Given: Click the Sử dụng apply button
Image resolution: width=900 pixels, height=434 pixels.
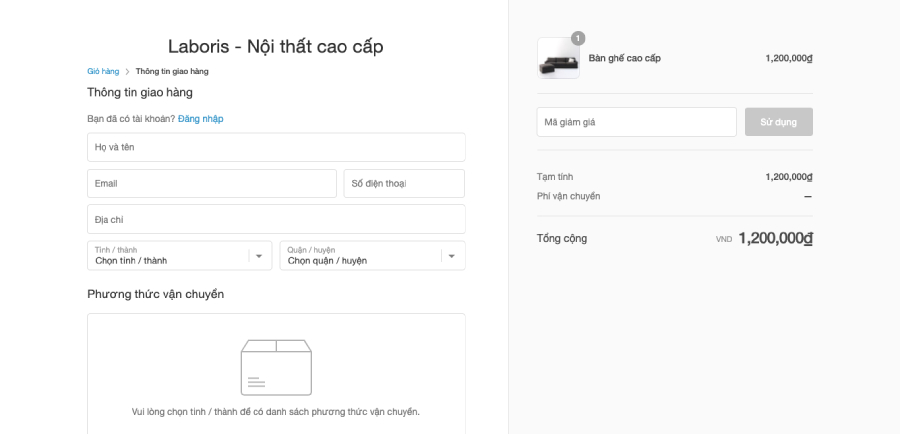Looking at the screenshot, I should coord(778,122).
